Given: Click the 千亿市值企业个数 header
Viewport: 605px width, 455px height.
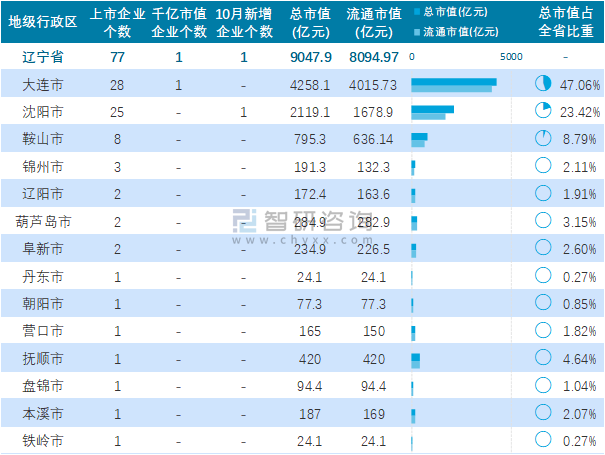Looking at the screenshot, I should coord(179,22).
